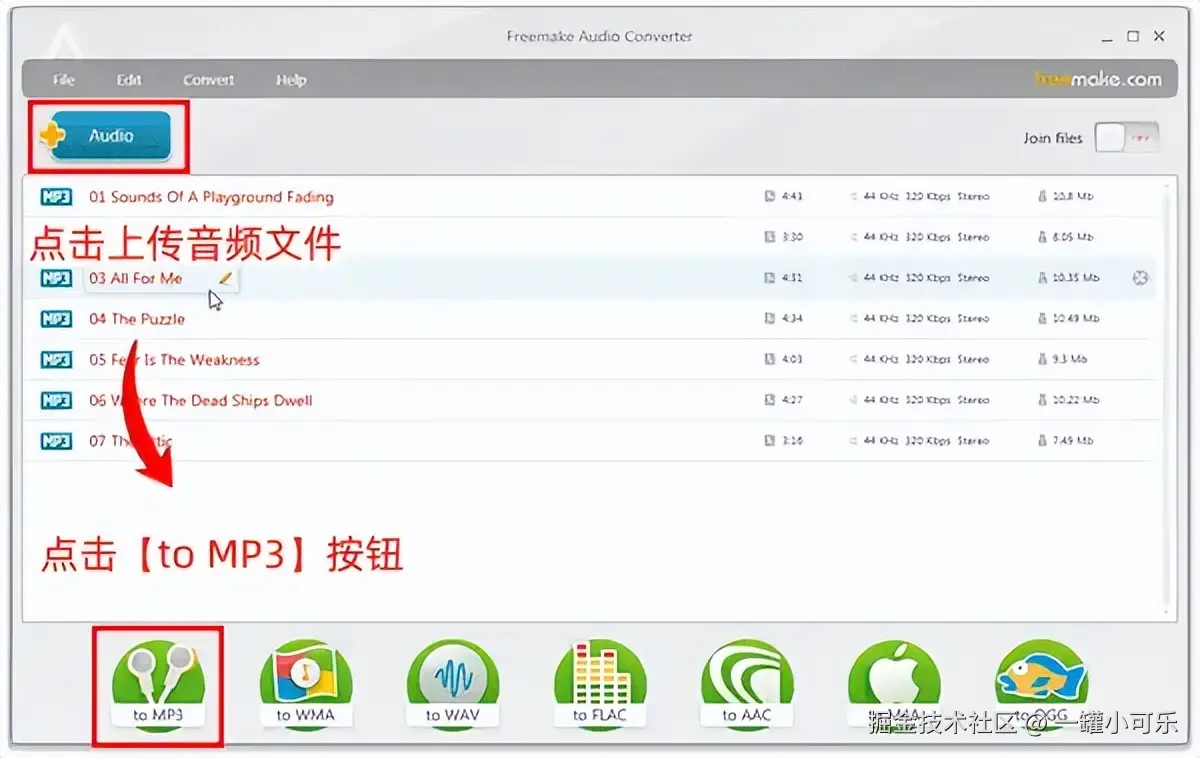
Task: Select track 05 Fear Is The Weakness
Action: click(x=174, y=360)
